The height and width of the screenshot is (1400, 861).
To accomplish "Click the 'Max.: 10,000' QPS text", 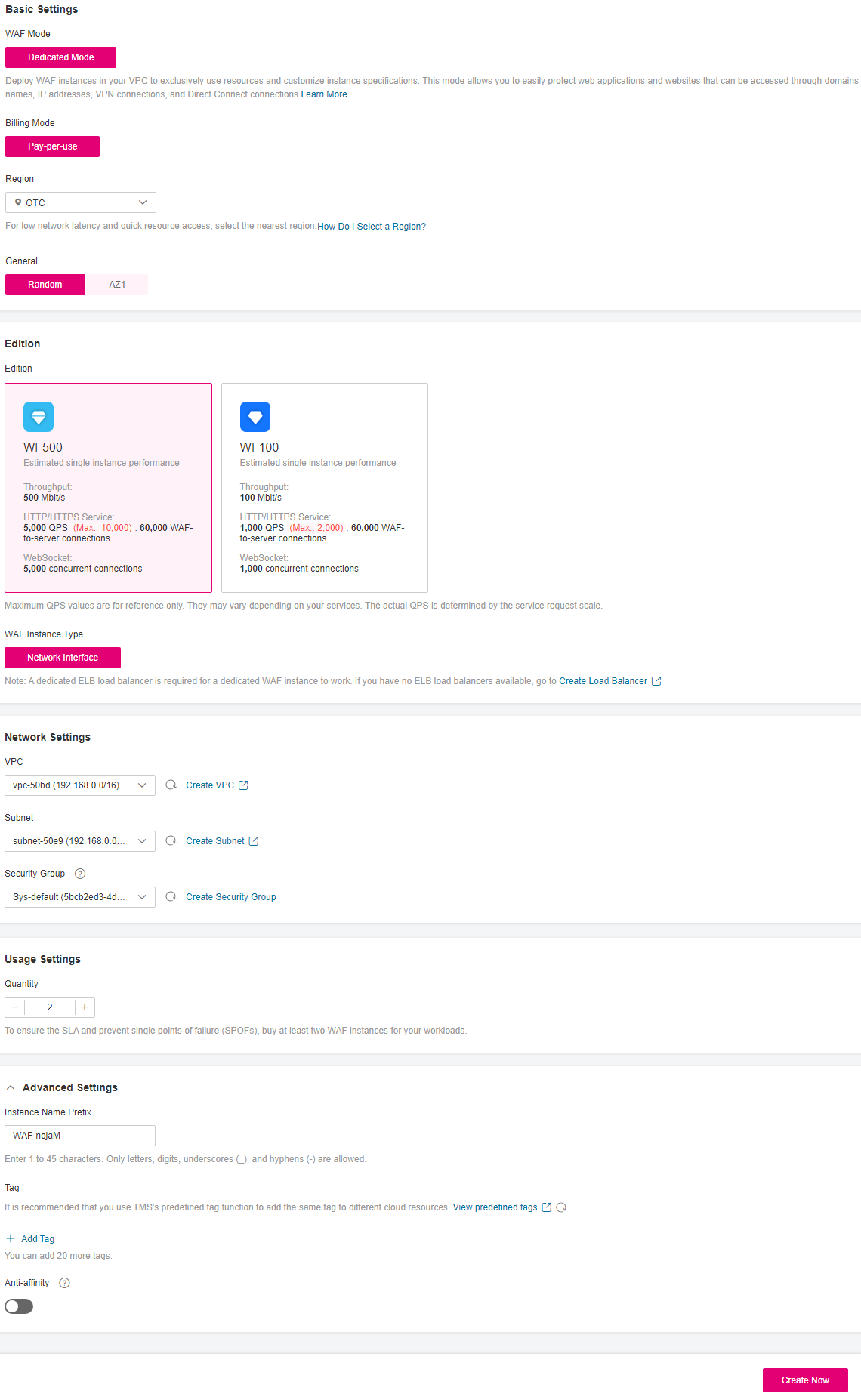I will coord(103,528).
